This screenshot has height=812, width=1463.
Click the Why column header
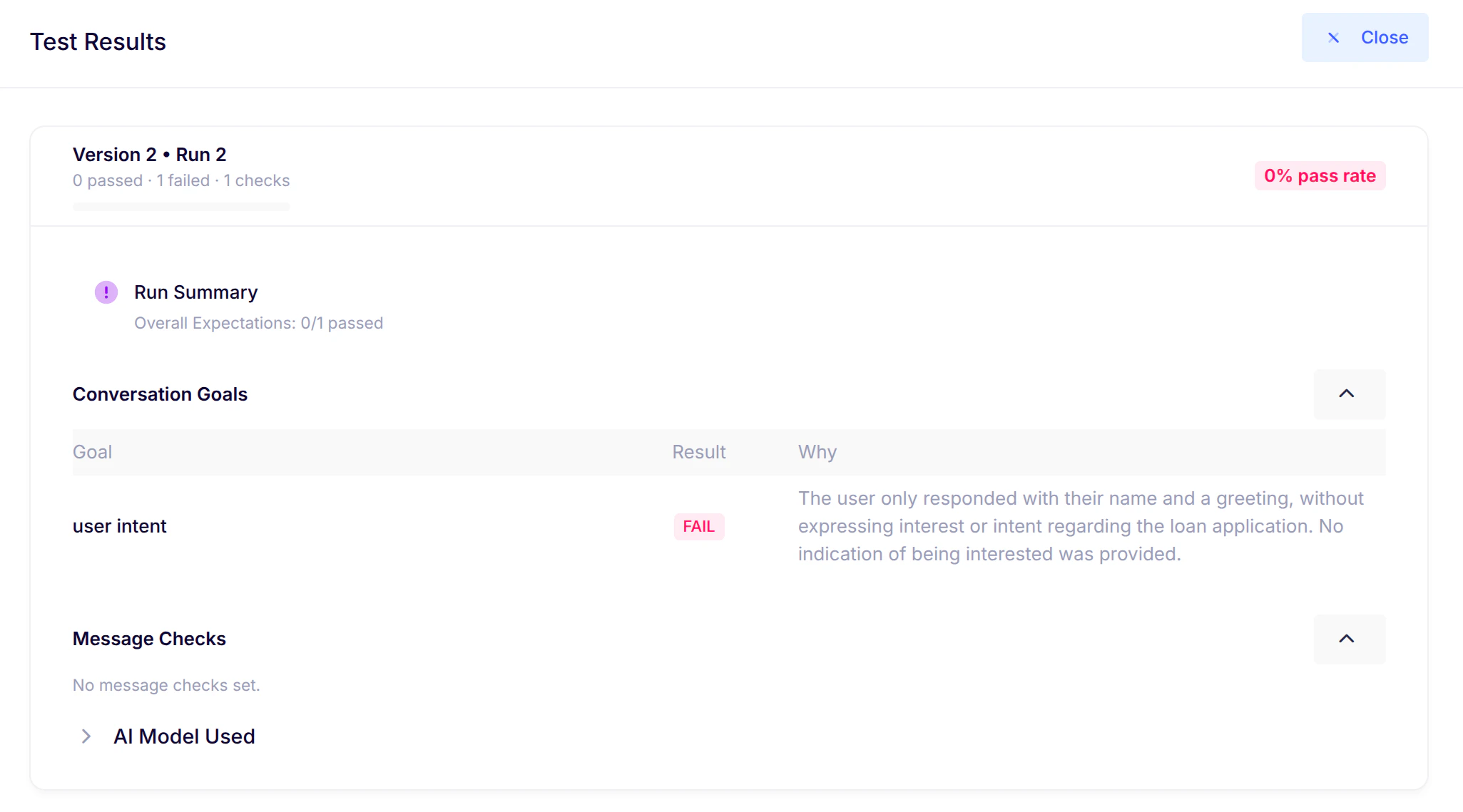point(817,452)
